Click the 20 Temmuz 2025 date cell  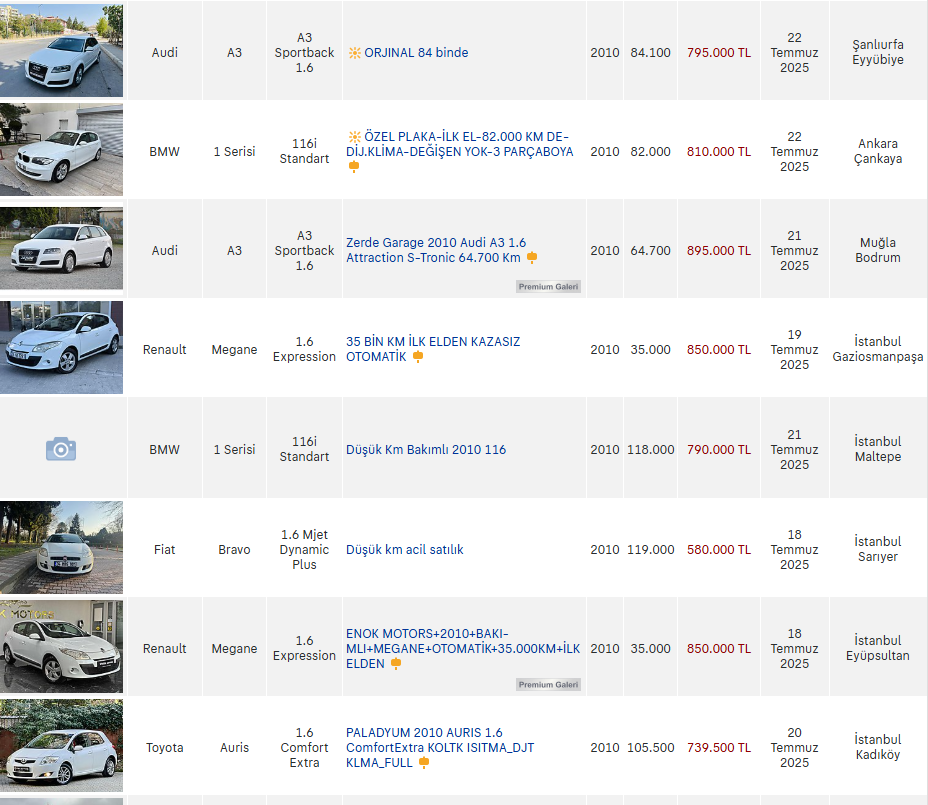point(794,748)
